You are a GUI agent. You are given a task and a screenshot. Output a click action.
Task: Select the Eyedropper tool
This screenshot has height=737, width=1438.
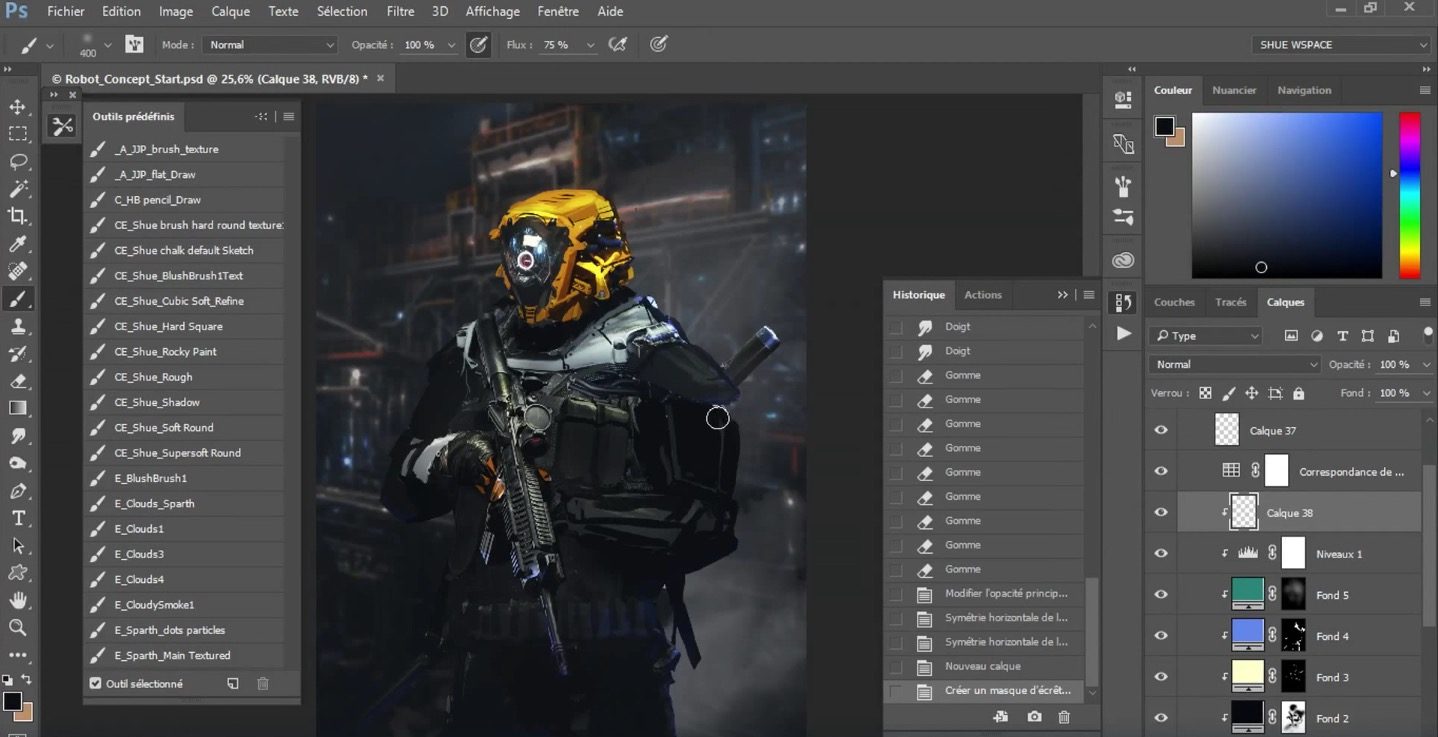click(x=18, y=244)
